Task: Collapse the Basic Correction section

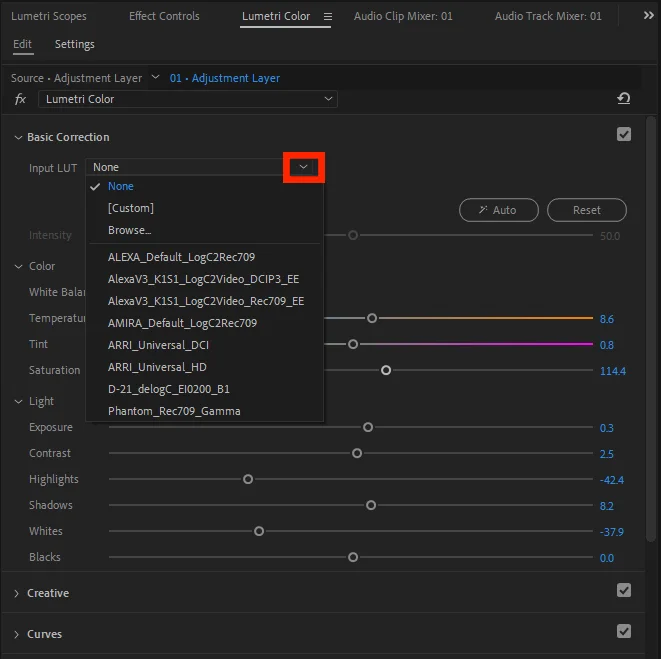Action: [x=18, y=137]
